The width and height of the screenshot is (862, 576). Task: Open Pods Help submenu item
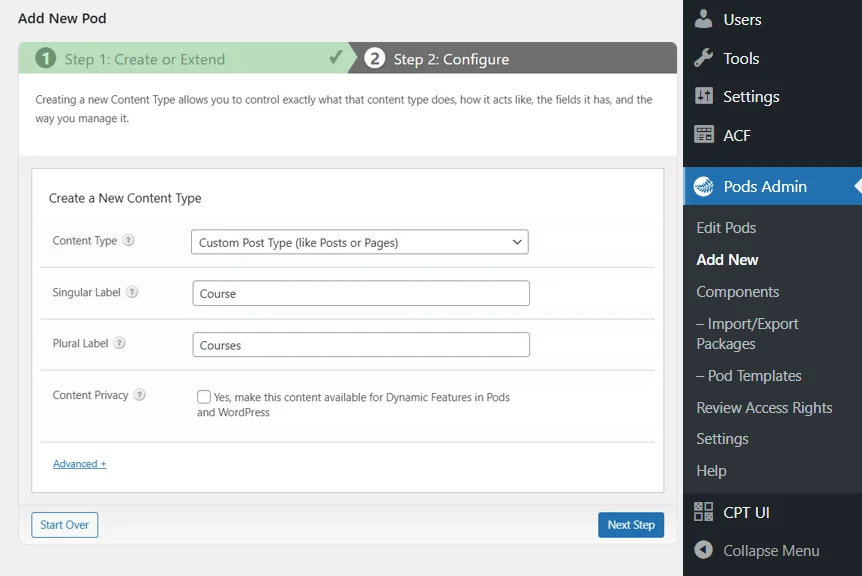[x=711, y=471]
